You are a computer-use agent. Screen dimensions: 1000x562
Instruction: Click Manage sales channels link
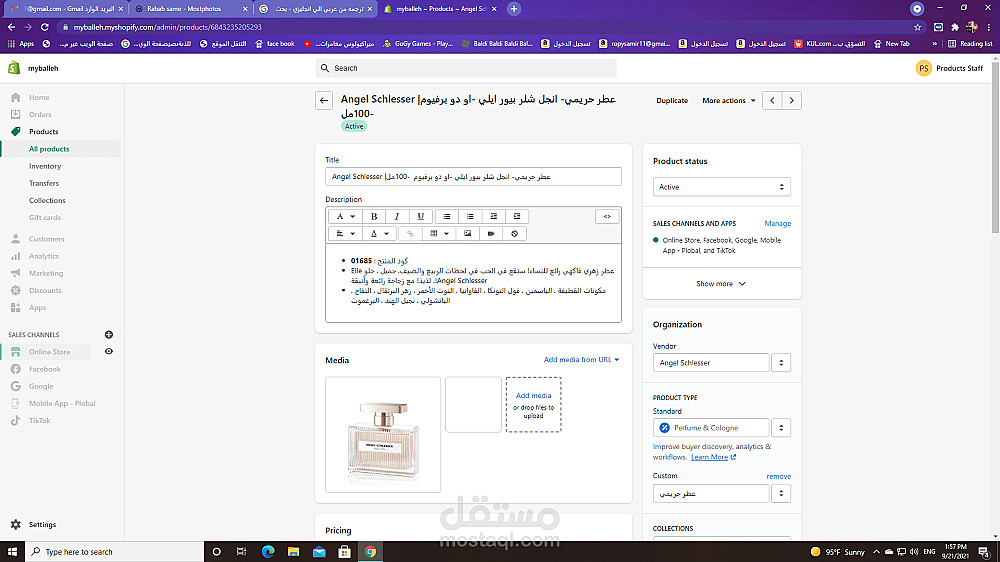tap(777, 223)
